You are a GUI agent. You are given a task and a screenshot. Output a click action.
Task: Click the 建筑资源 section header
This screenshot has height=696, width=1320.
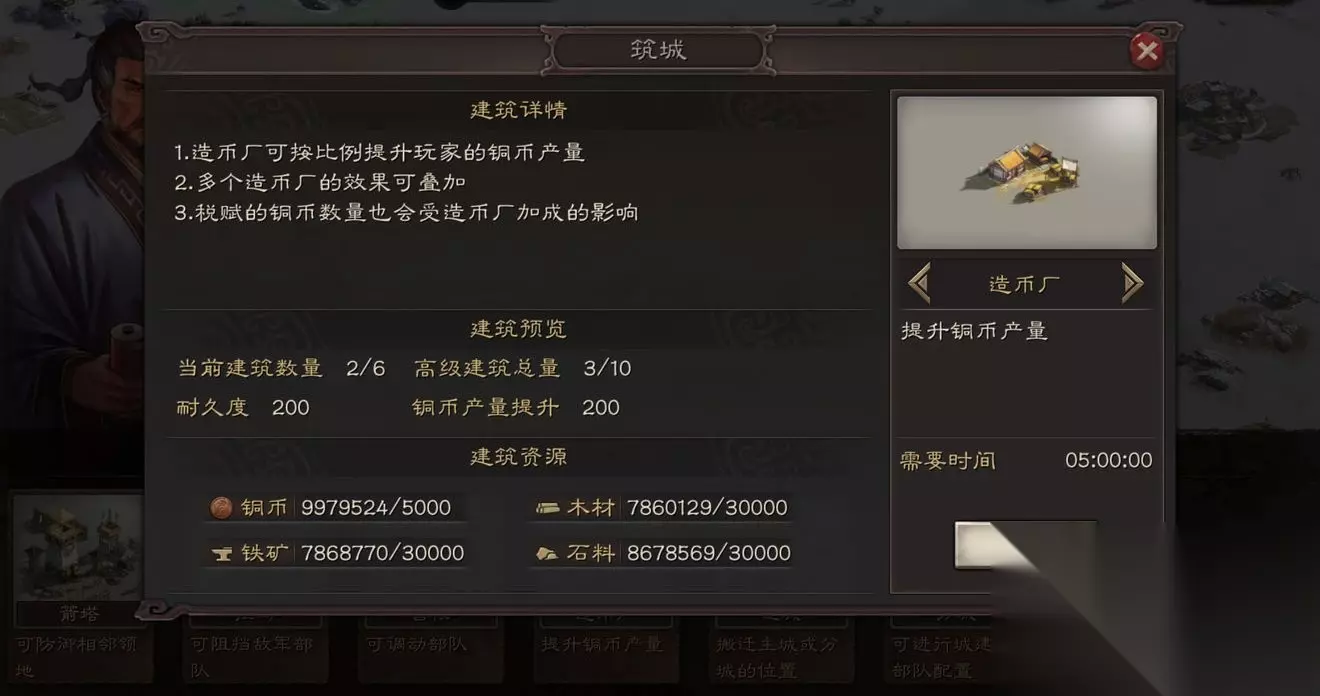pyautogui.click(x=518, y=457)
